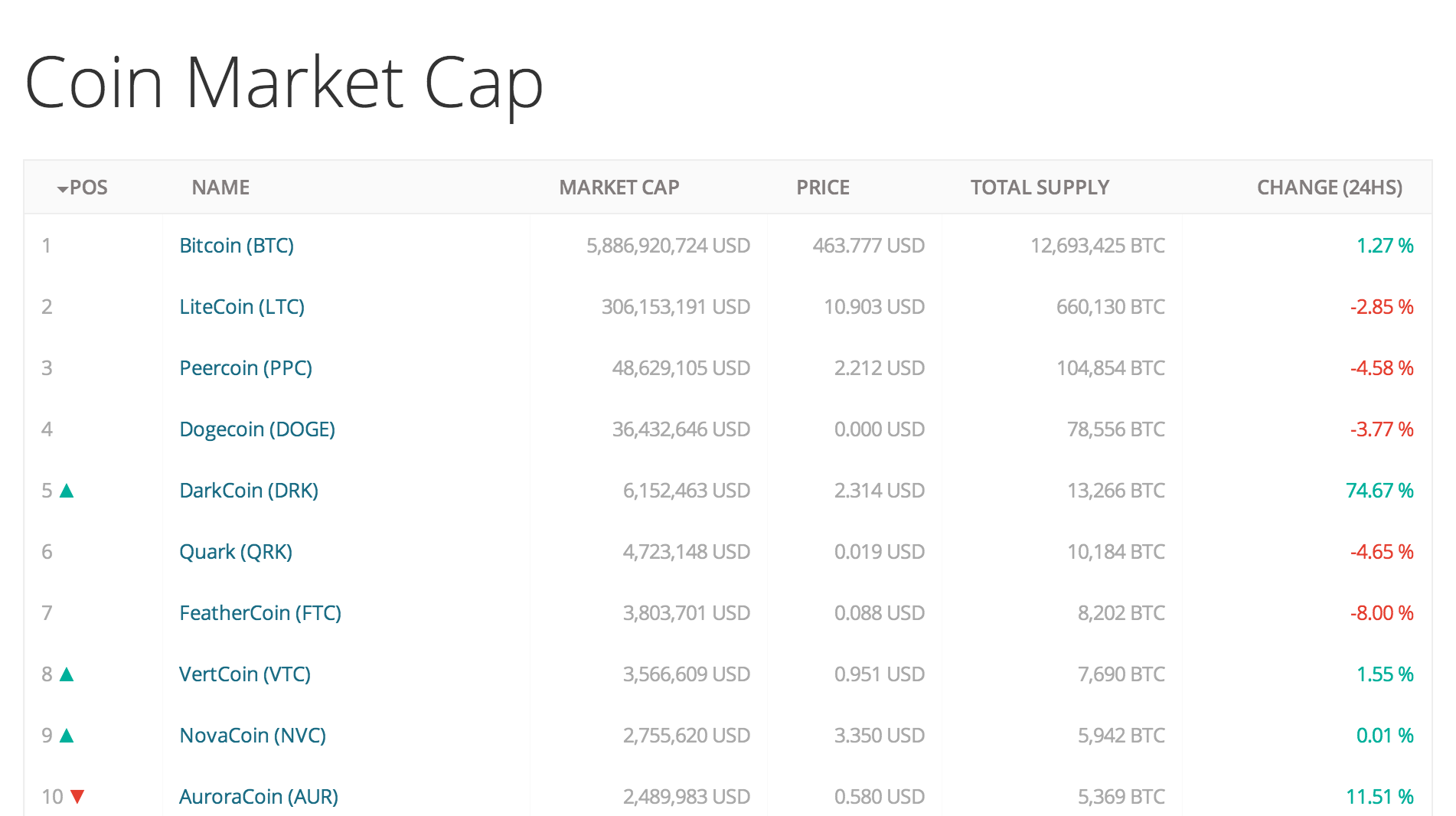Open the DarkCoin (DRK) link

point(249,491)
